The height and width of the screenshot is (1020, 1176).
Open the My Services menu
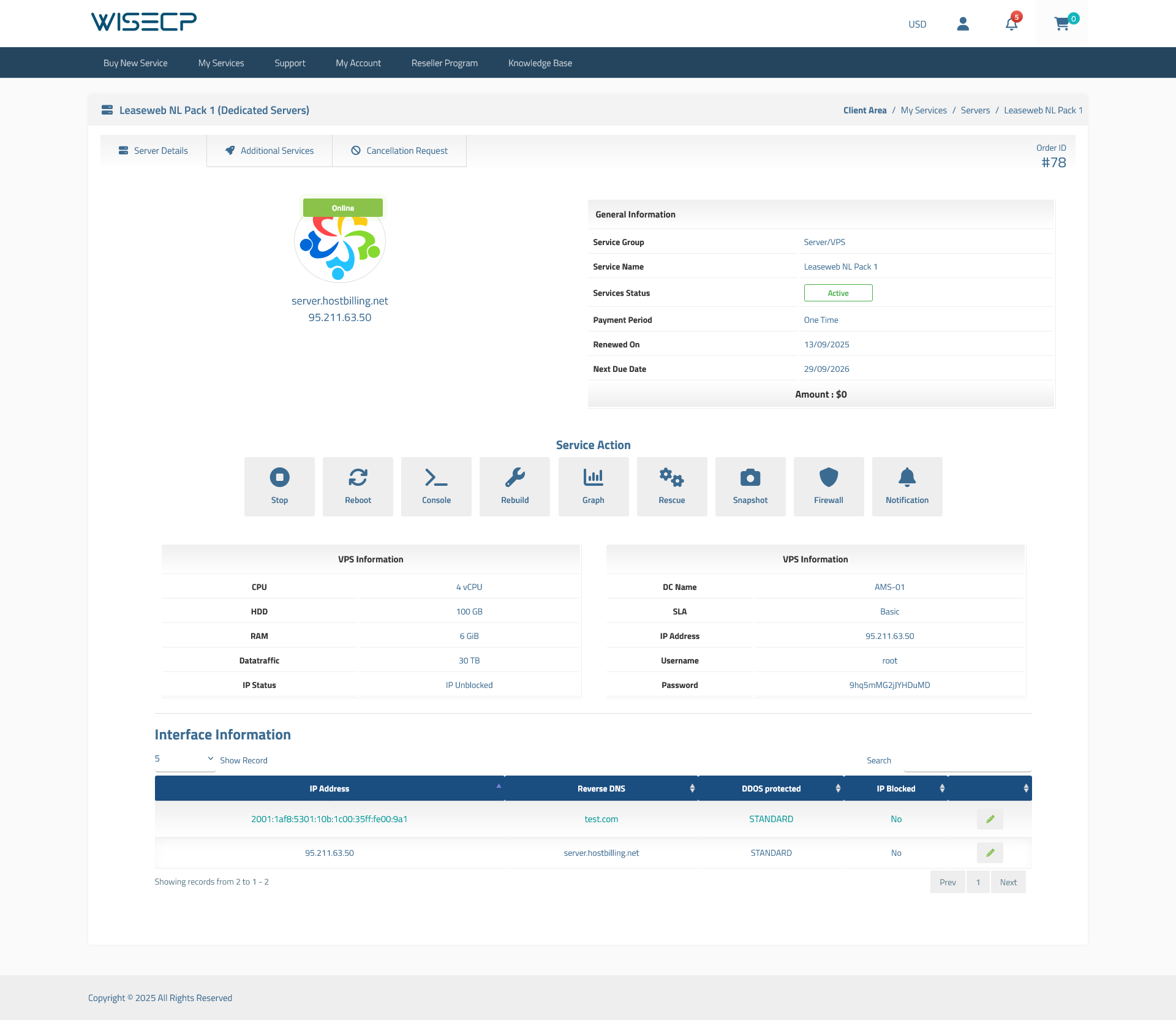pyautogui.click(x=221, y=63)
